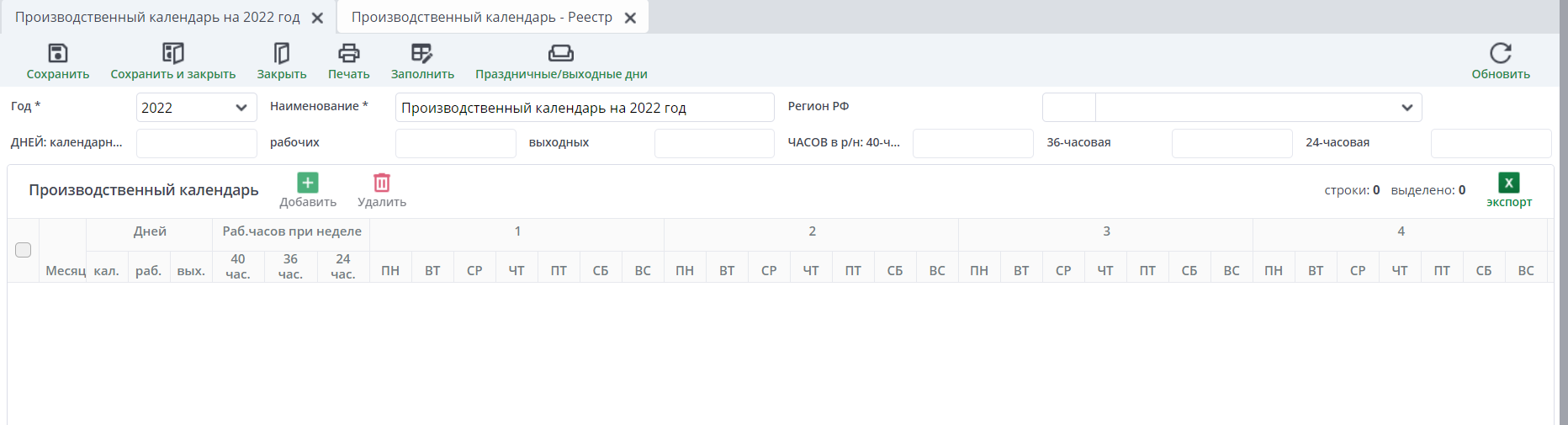Click the Fill (Заполнить) icon
Viewport: 1568px width, 425px height.
pos(422,54)
